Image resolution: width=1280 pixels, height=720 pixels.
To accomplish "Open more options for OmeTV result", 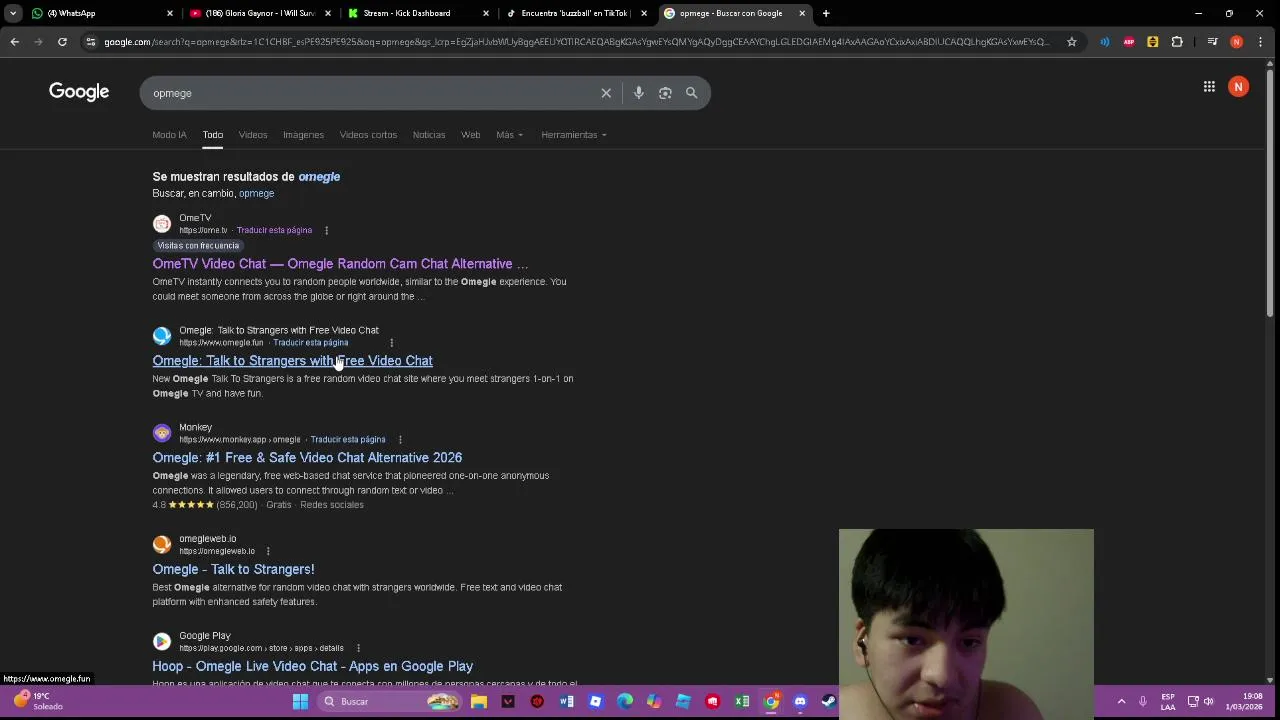I will tap(326, 230).
